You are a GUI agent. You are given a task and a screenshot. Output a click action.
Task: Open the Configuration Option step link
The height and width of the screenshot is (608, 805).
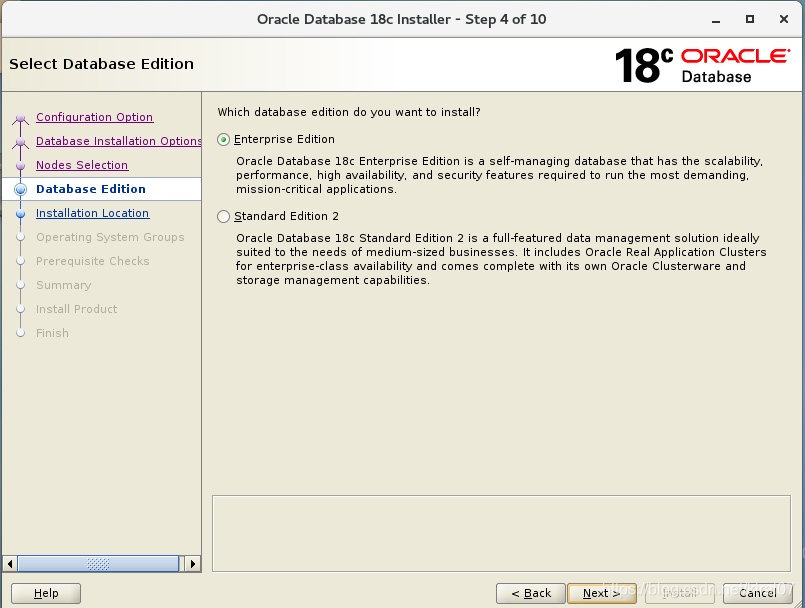[94, 117]
